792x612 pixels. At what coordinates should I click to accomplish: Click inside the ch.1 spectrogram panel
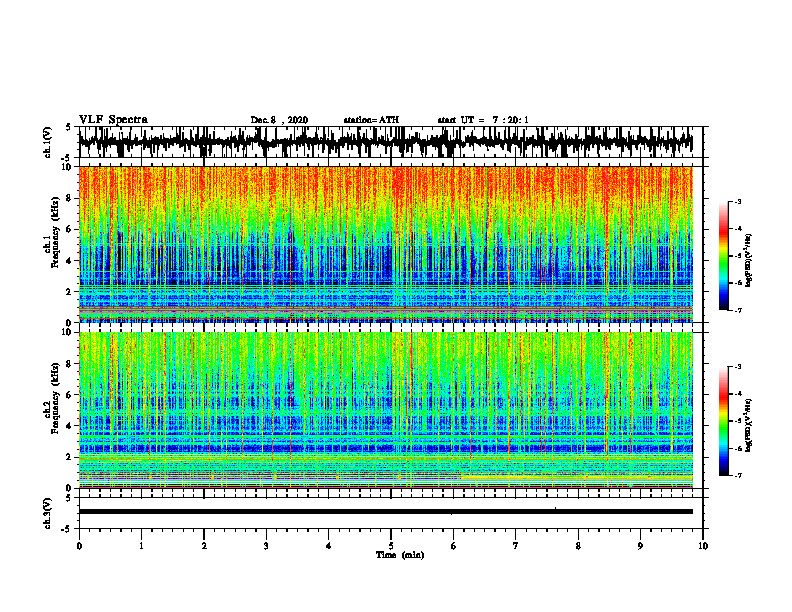point(385,244)
